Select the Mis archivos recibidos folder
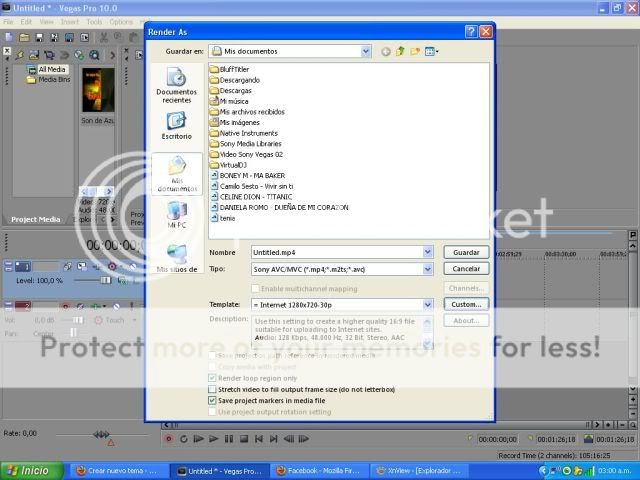The height and width of the screenshot is (480, 640). click(x=247, y=112)
